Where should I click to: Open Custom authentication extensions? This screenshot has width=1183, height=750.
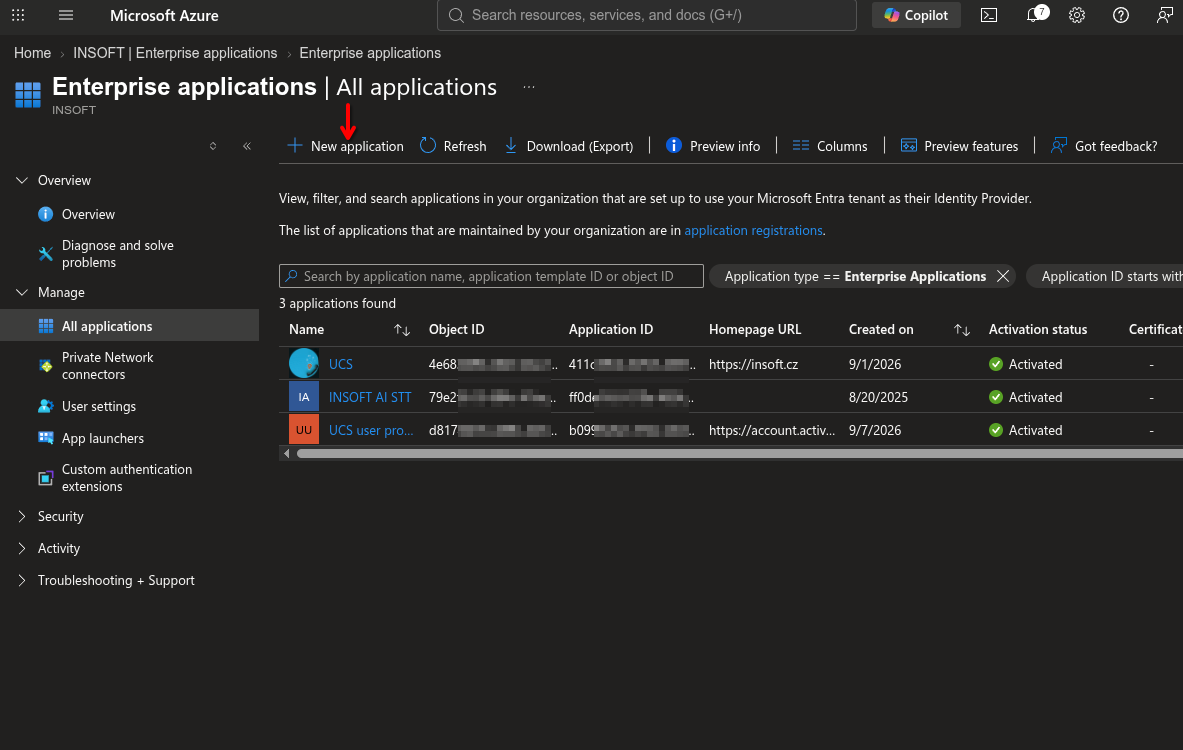coord(129,478)
